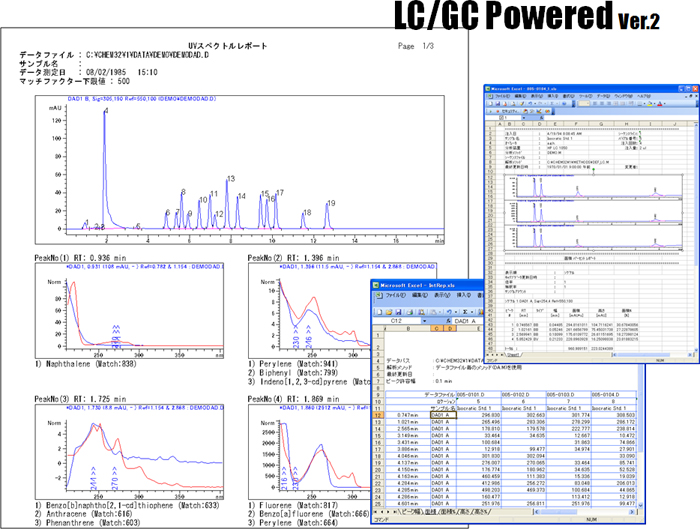Viewport: 700px width, 529px height.
Task: Open Undo history dropdown arrow in IntRep.xls
Action: pyautogui.click(x=456, y=312)
